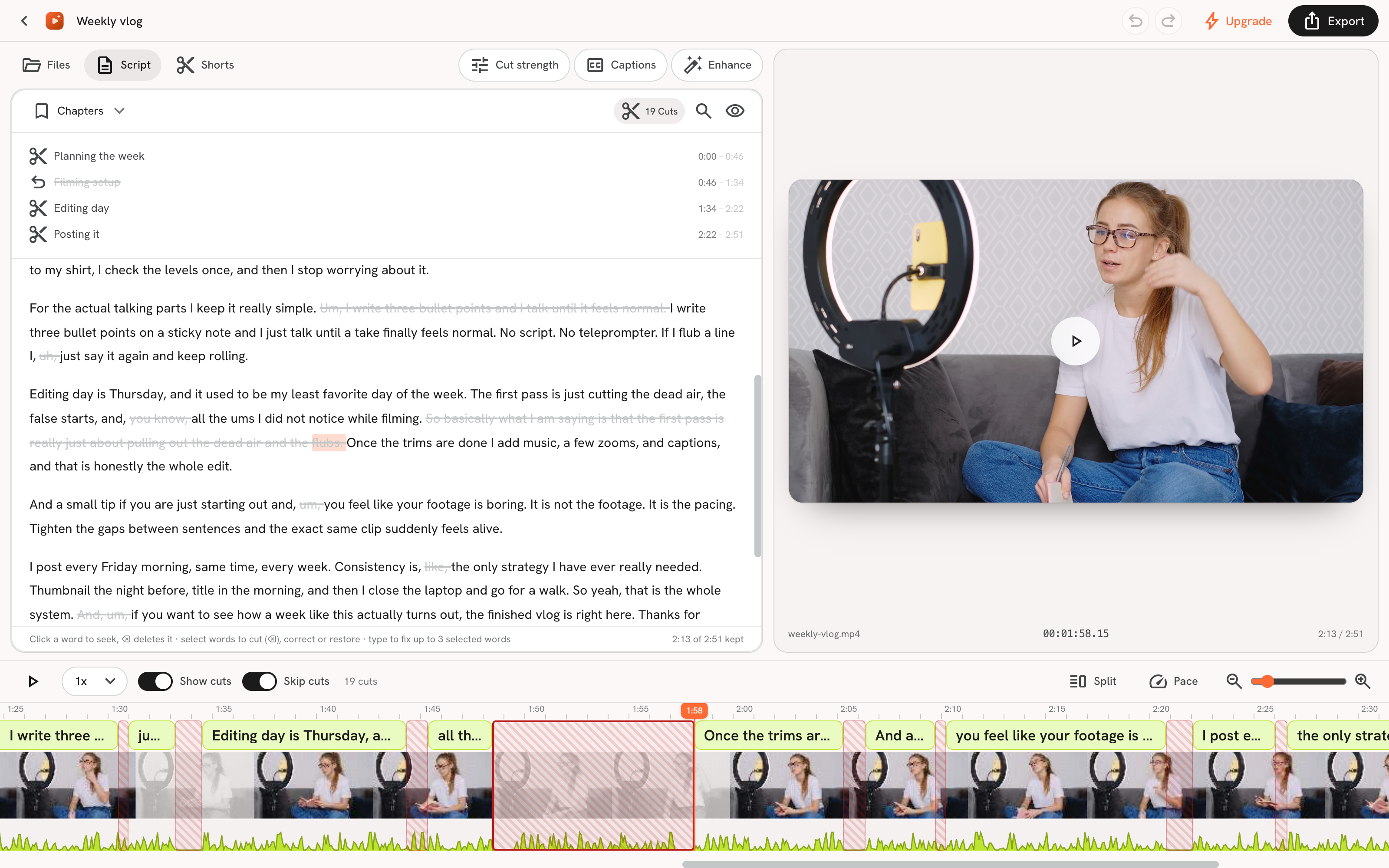Play the video in the preview
1389x868 pixels.
click(1076, 341)
